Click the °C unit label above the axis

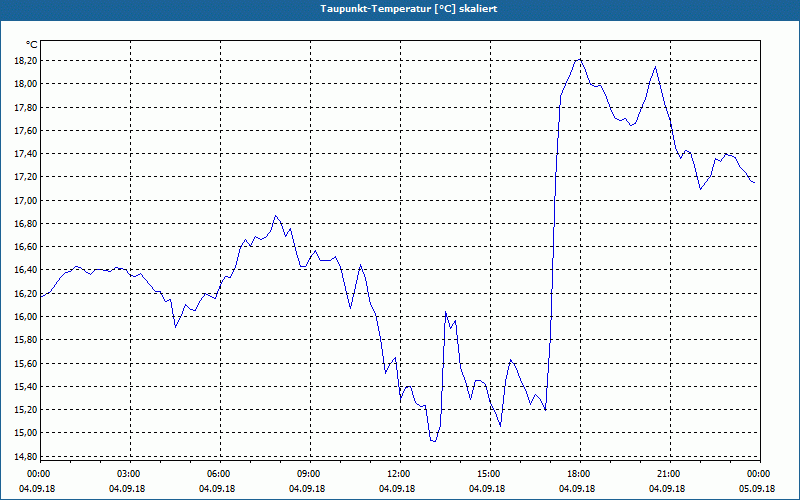click(x=32, y=45)
